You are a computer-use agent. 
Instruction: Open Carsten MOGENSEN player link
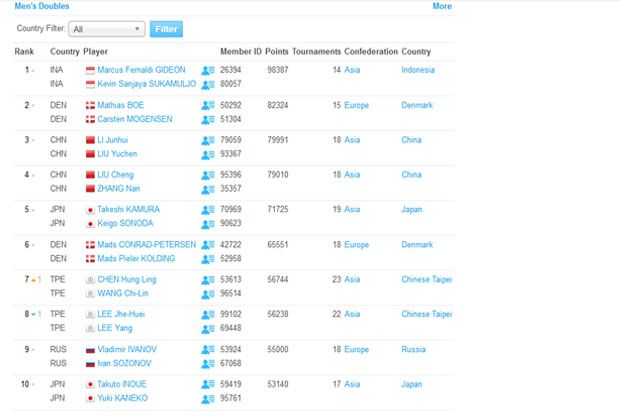[x=135, y=119]
